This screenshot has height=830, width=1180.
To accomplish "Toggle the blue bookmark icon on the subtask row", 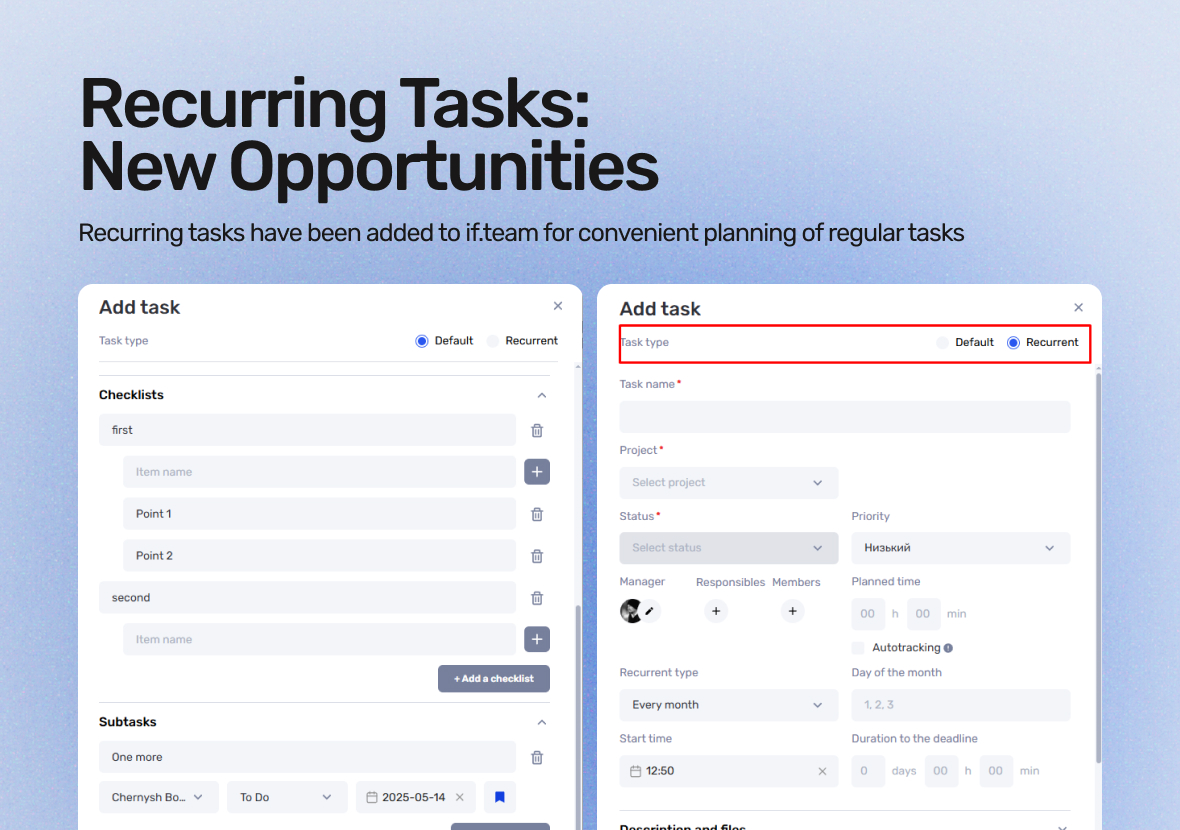I will [500, 797].
